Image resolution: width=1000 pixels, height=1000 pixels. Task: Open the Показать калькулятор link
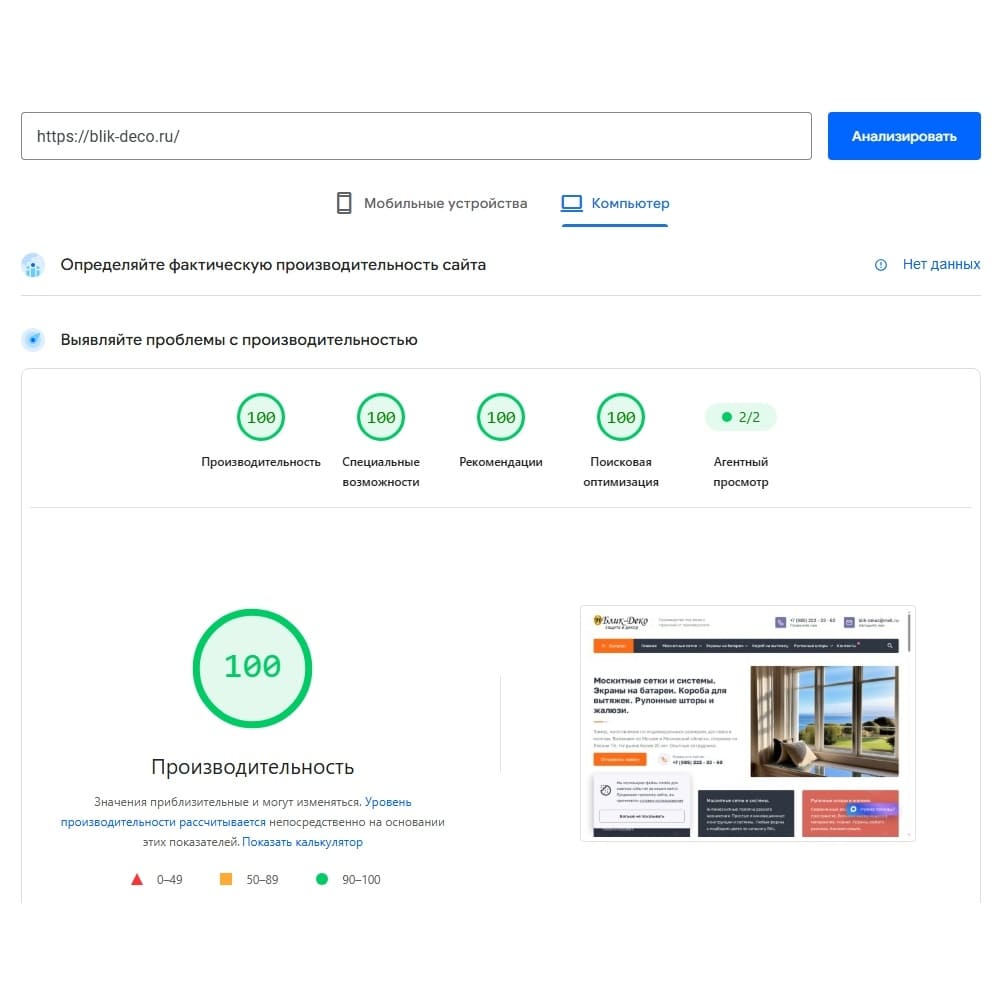(x=302, y=842)
